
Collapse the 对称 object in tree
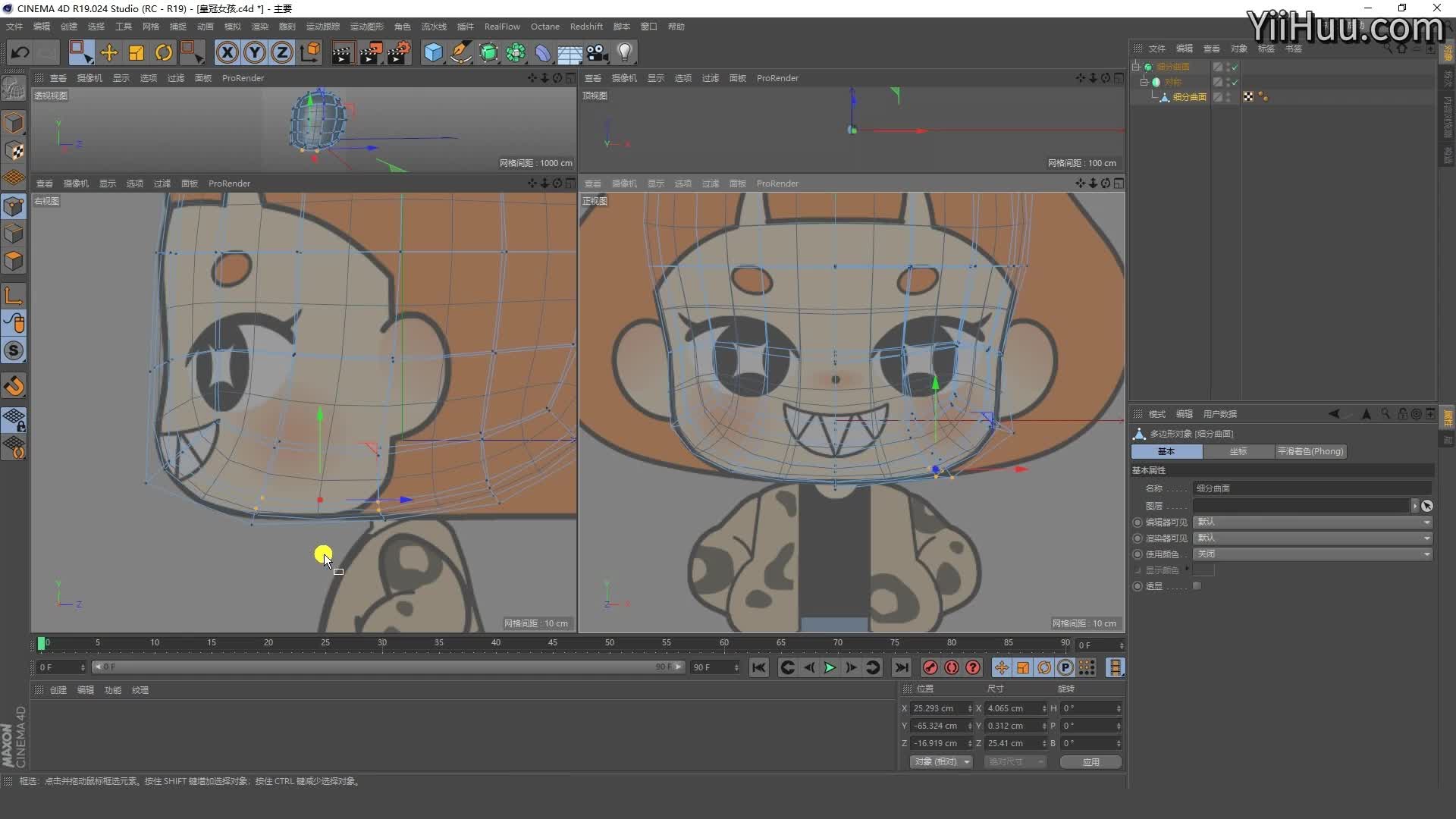(1144, 82)
